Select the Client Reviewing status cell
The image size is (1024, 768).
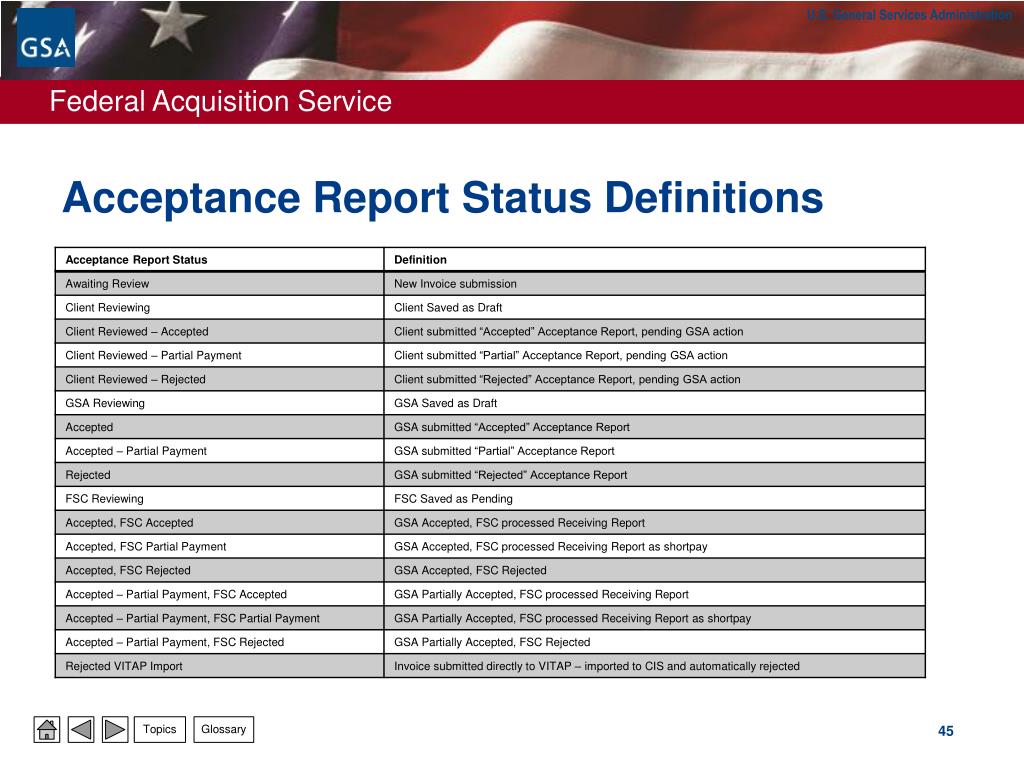click(219, 308)
